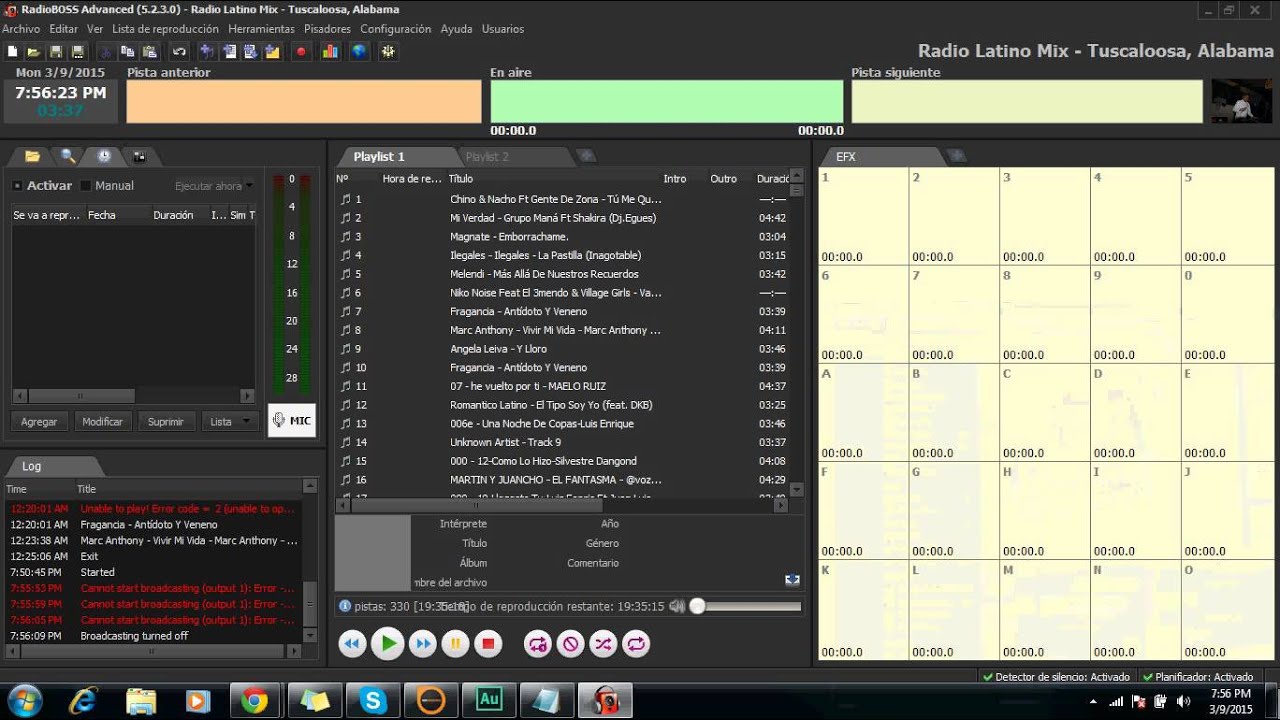Open the Pisadores menu

pyautogui.click(x=327, y=29)
